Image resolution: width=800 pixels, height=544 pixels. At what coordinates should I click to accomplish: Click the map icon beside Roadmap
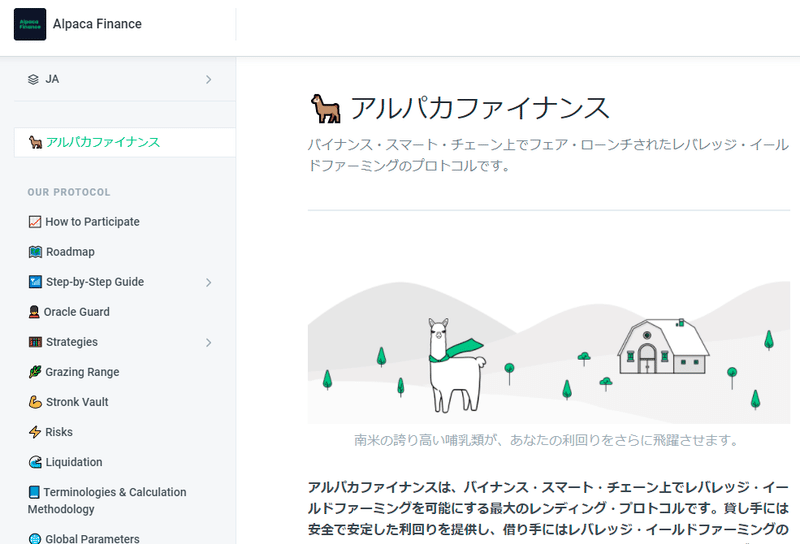(x=35, y=252)
